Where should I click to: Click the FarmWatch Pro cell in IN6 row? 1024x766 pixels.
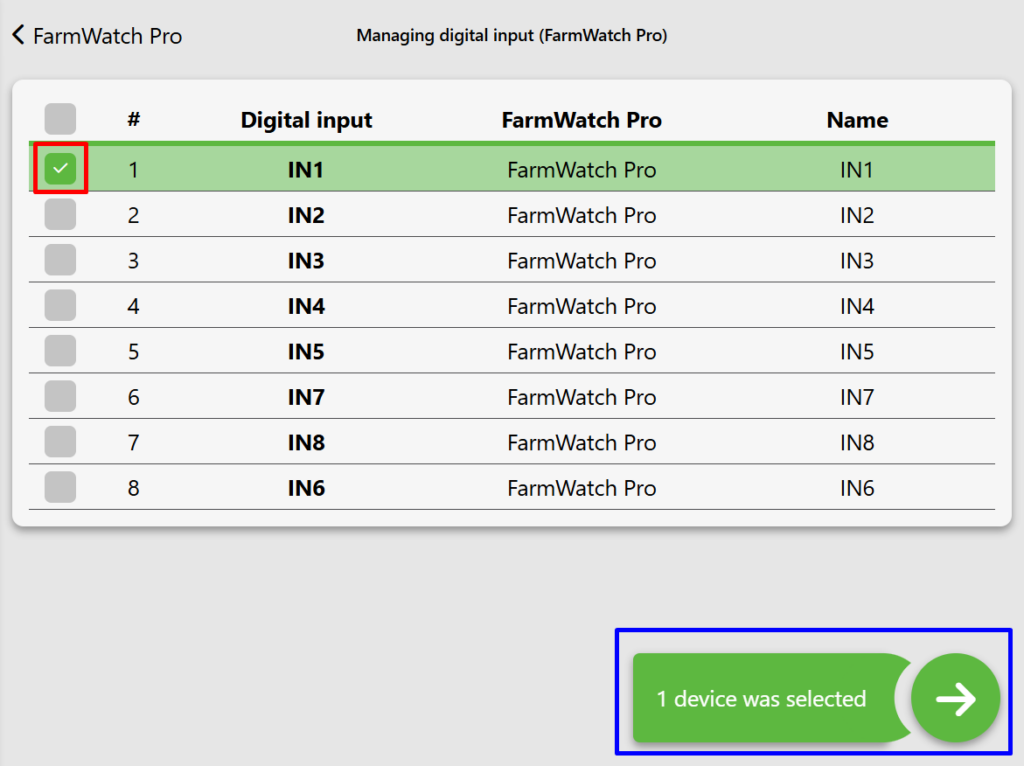point(581,488)
